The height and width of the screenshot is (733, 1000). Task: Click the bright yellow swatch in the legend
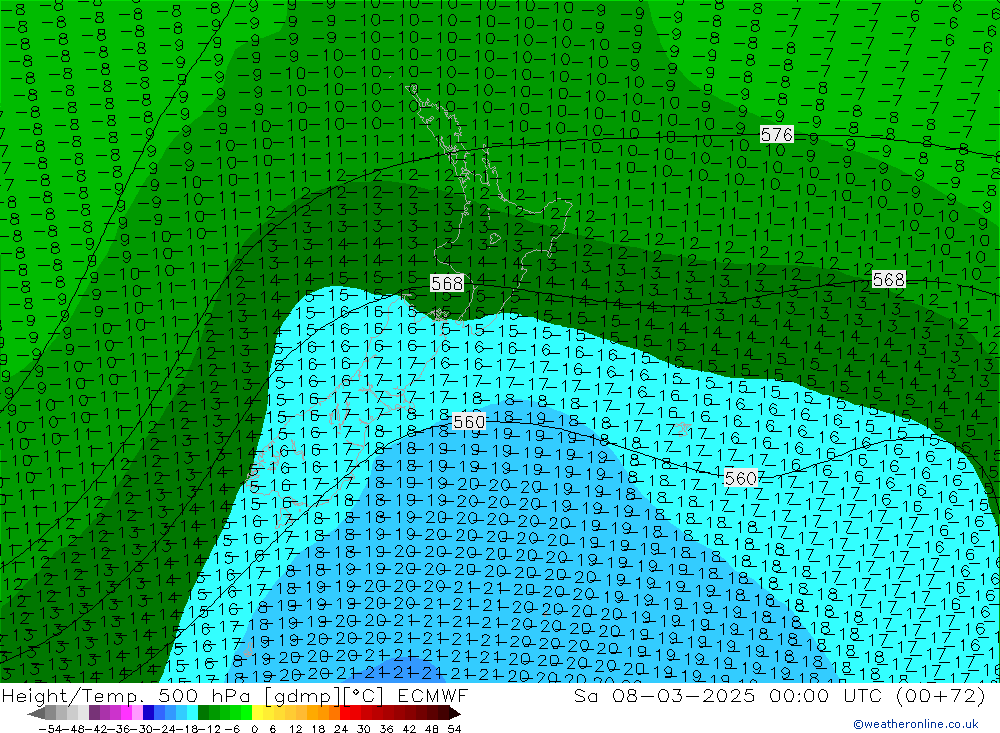[x=258, y=713]
